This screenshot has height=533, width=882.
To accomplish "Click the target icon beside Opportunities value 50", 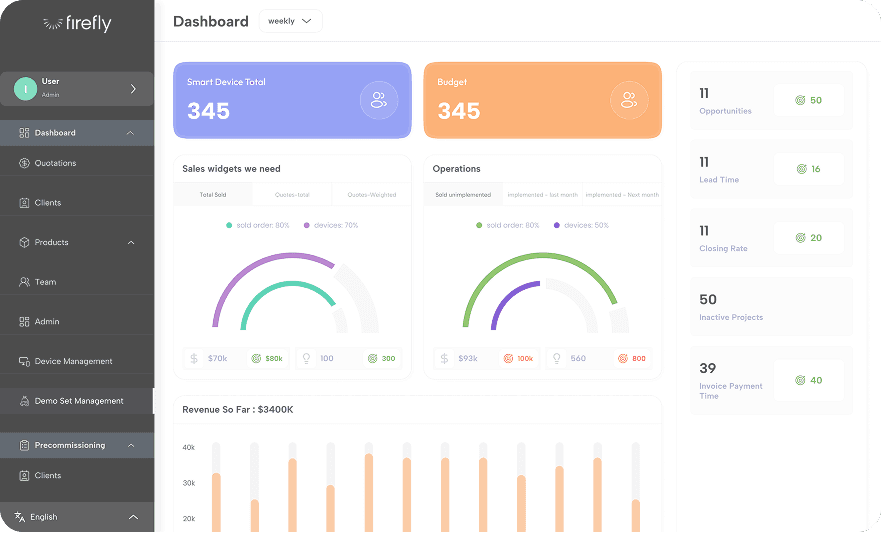I will [799, 100].
